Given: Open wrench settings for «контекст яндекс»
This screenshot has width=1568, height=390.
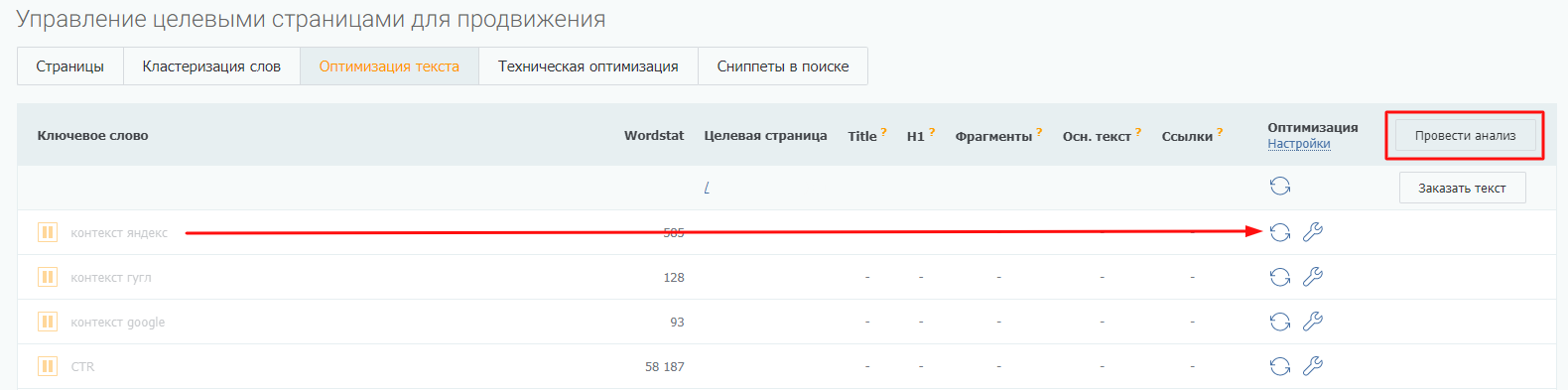Looking at the screenshot, I should click(1312, 232).
